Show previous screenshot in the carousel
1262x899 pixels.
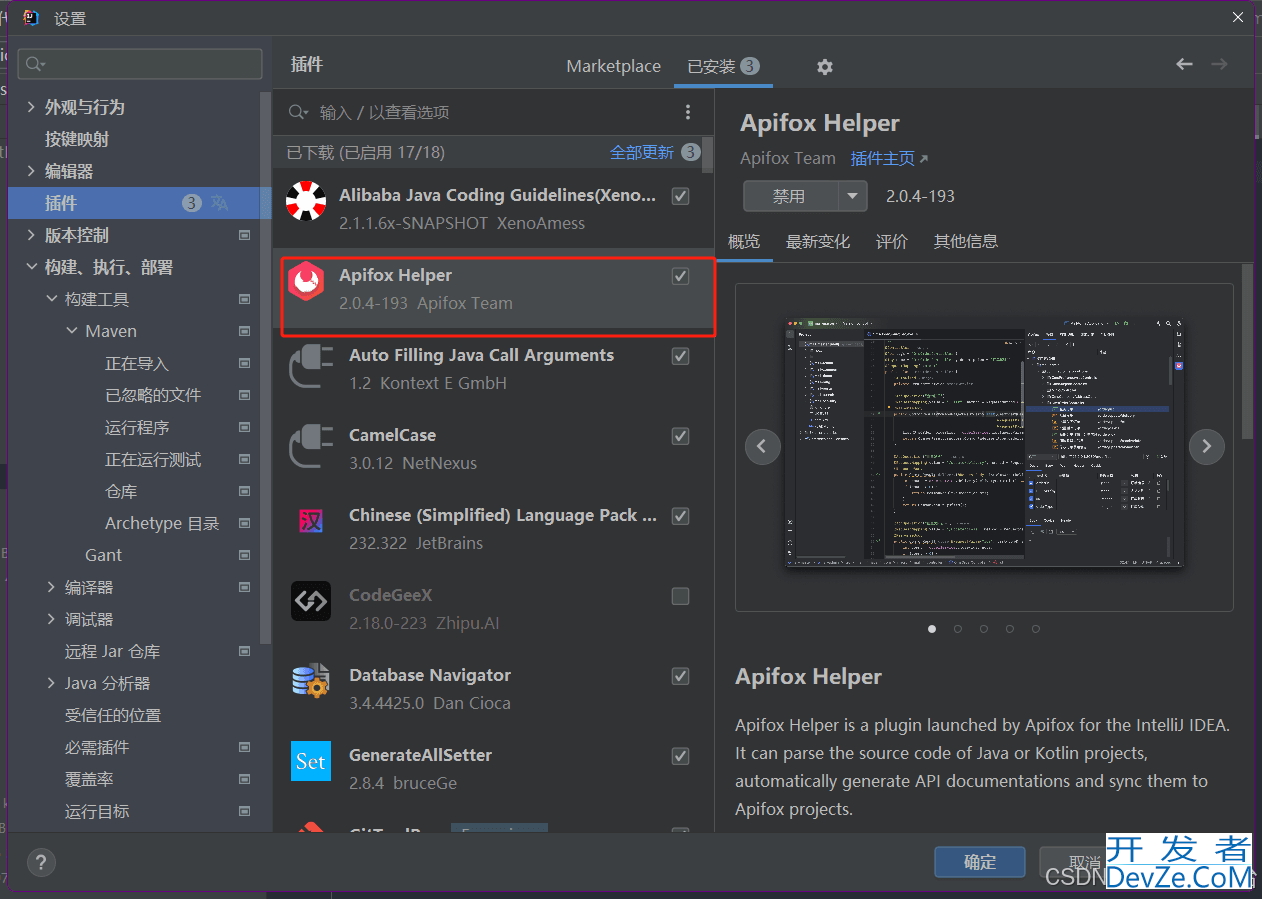tap(762, 446)
